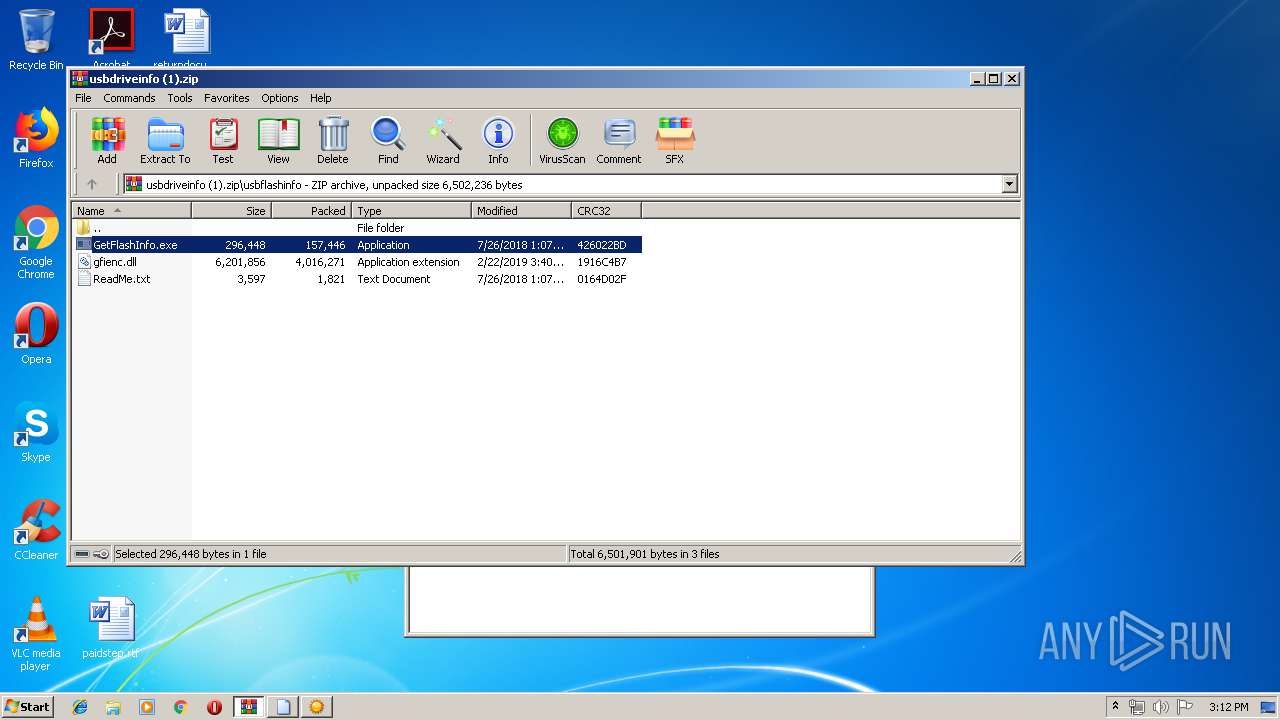The image size is (1280, 720).
Task: Show hidden tray icons arrow
Action: click(1116, 707)
